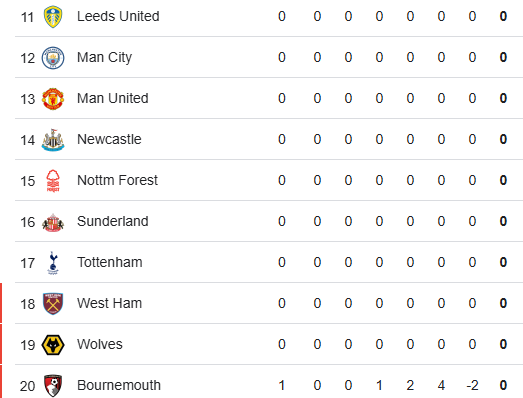The image size is (523, 398).
Task: Open the Leeds United team link
Action: (118, 16)
